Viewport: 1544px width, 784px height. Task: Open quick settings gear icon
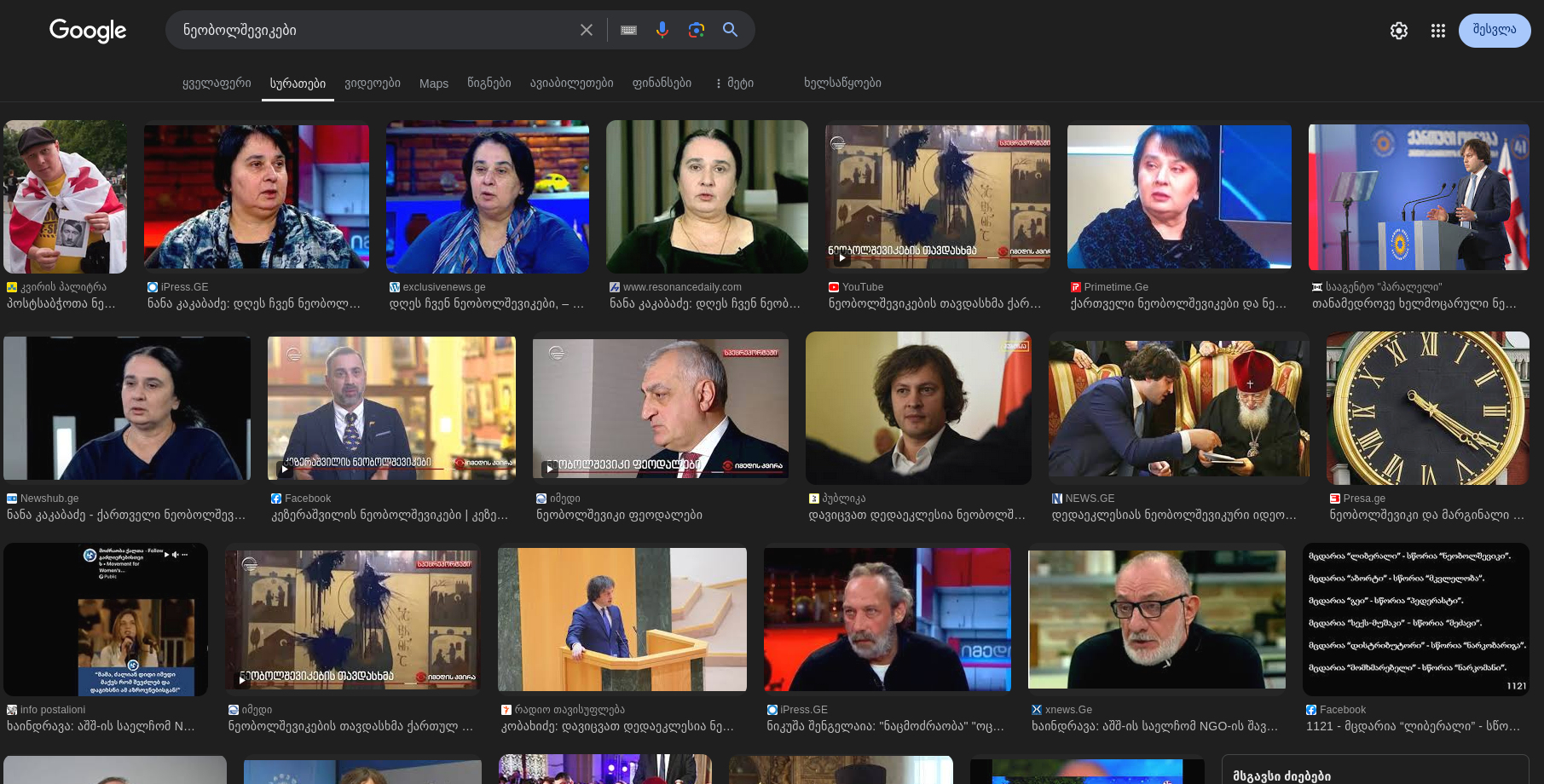pos(1399,31)
